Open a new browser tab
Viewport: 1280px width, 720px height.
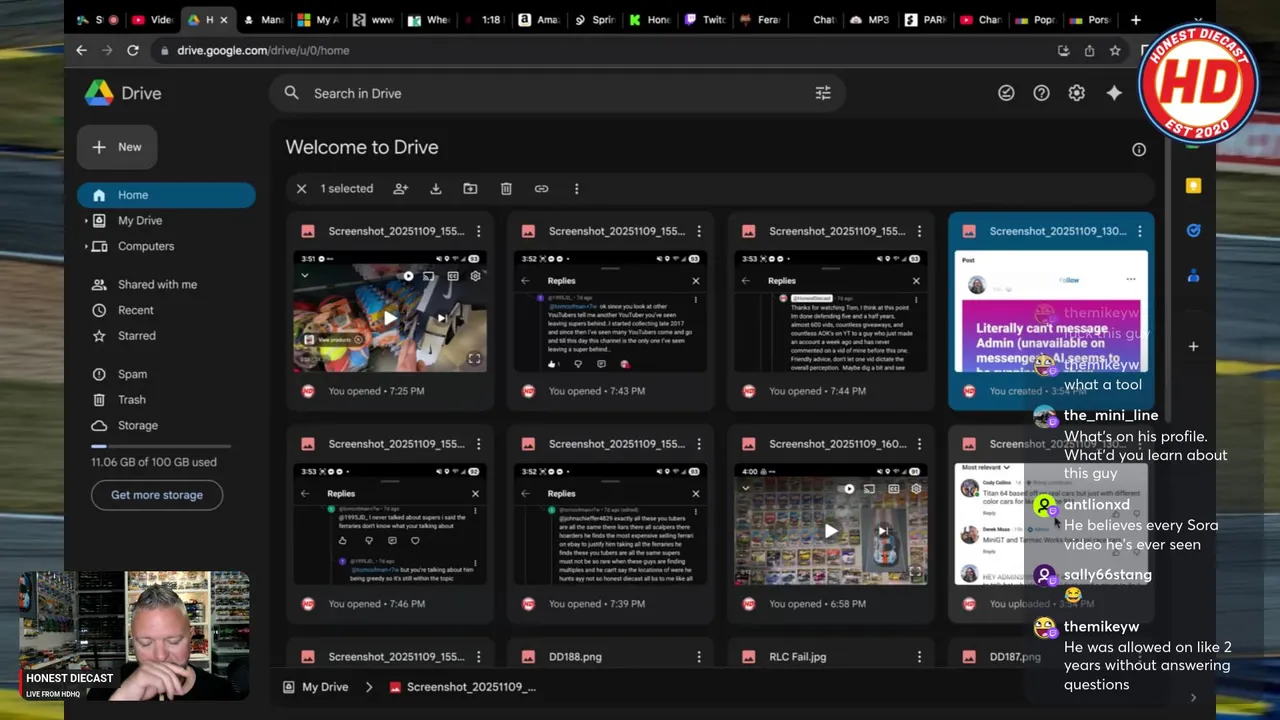click(x=1135, y=19)
